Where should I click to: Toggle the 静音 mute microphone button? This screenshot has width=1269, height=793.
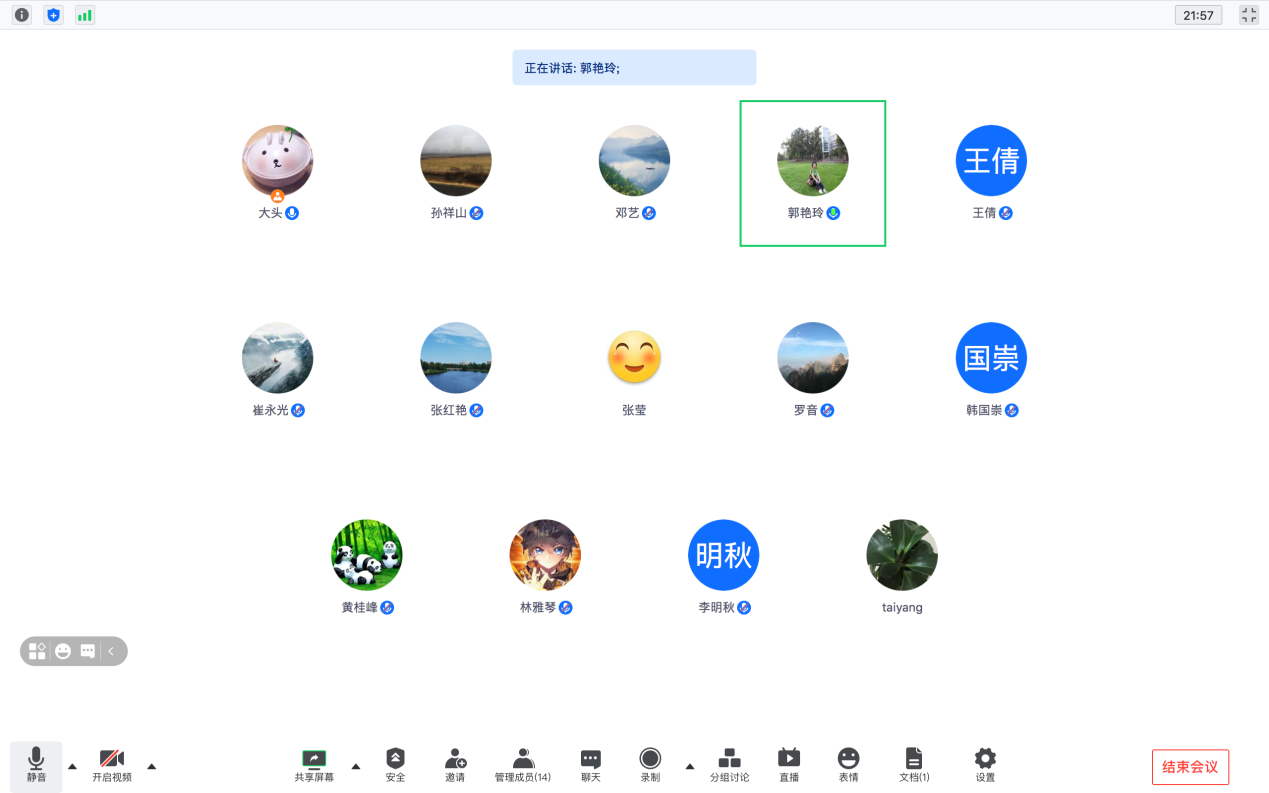pos(36,765)
